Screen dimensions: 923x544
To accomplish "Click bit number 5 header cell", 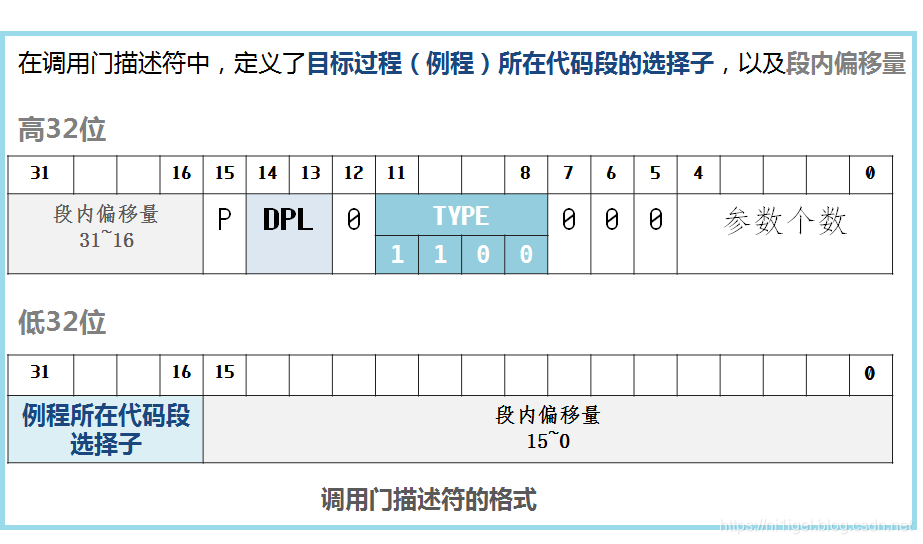I will pyautogui.click(x=655, y=174).
